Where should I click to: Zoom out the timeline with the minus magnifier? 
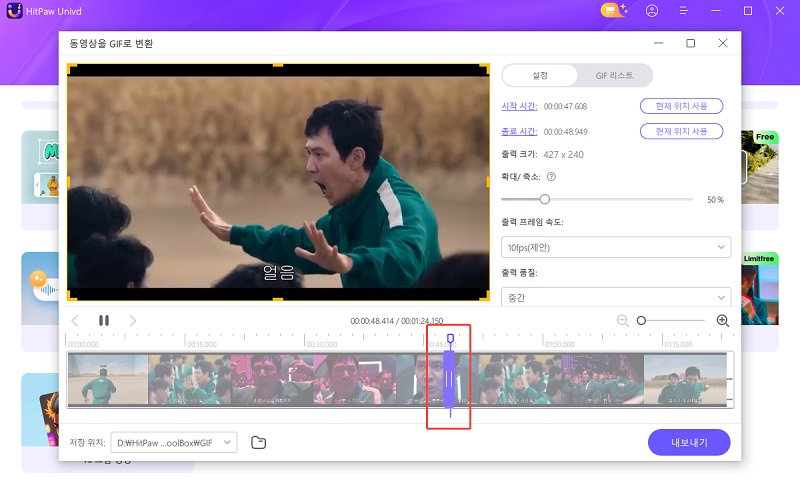tap(622, 320)
